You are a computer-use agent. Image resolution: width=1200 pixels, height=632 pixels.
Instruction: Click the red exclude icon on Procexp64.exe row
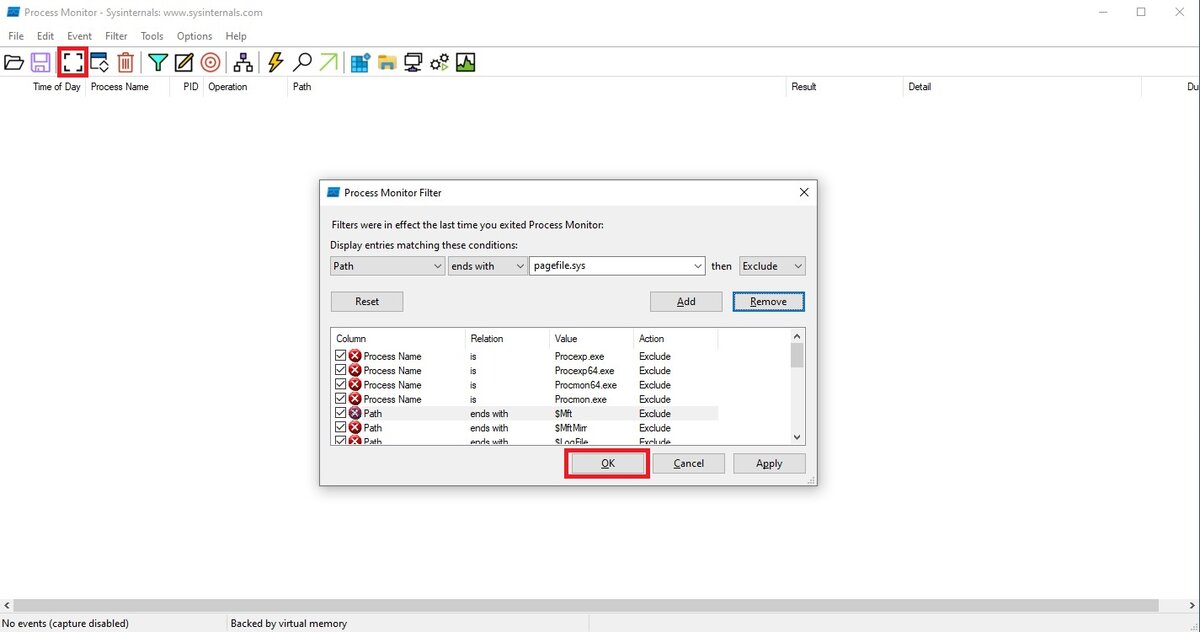point(355,370)
